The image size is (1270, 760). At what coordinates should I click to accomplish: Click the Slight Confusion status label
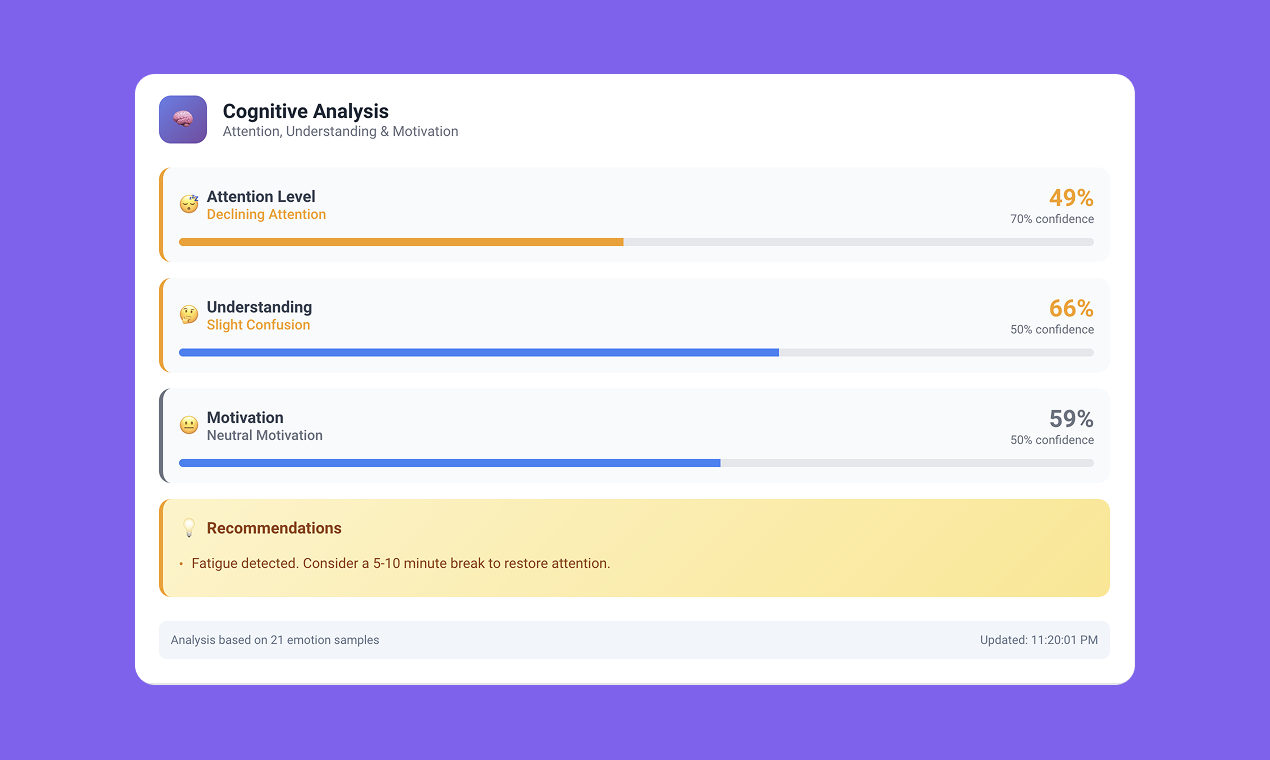point(259,325)
